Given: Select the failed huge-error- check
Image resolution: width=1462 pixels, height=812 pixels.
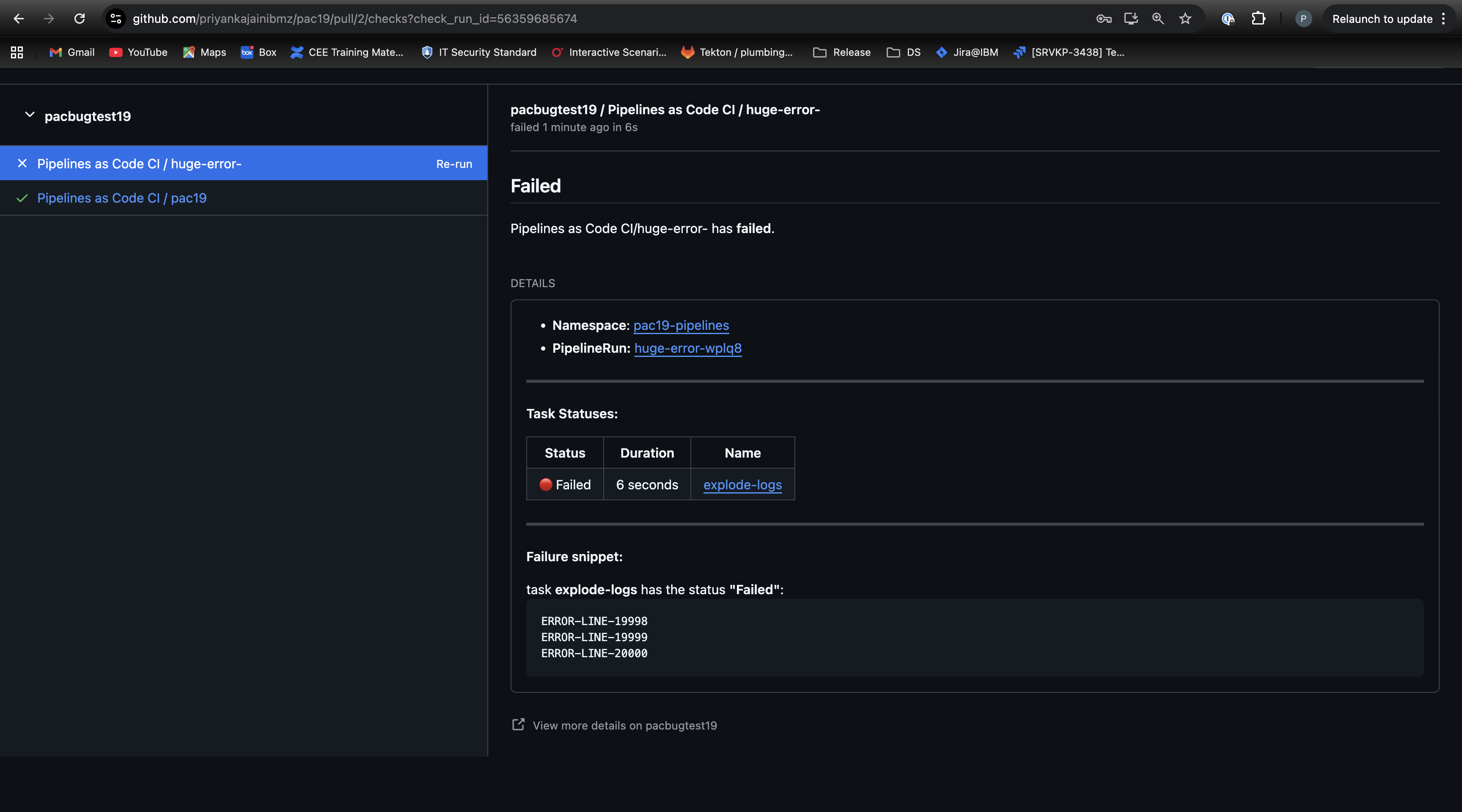Looking at the screenshot, I should (139, 164).
